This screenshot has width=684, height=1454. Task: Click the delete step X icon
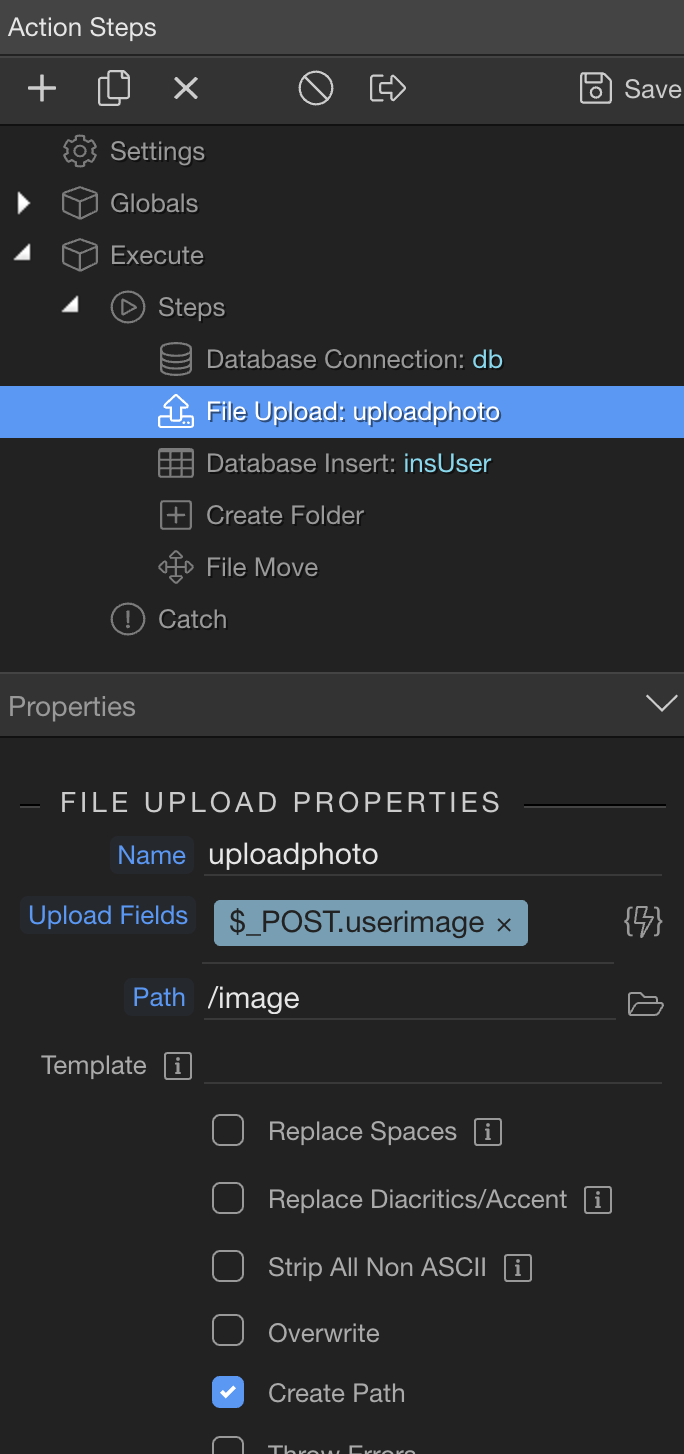coord(186,89)
